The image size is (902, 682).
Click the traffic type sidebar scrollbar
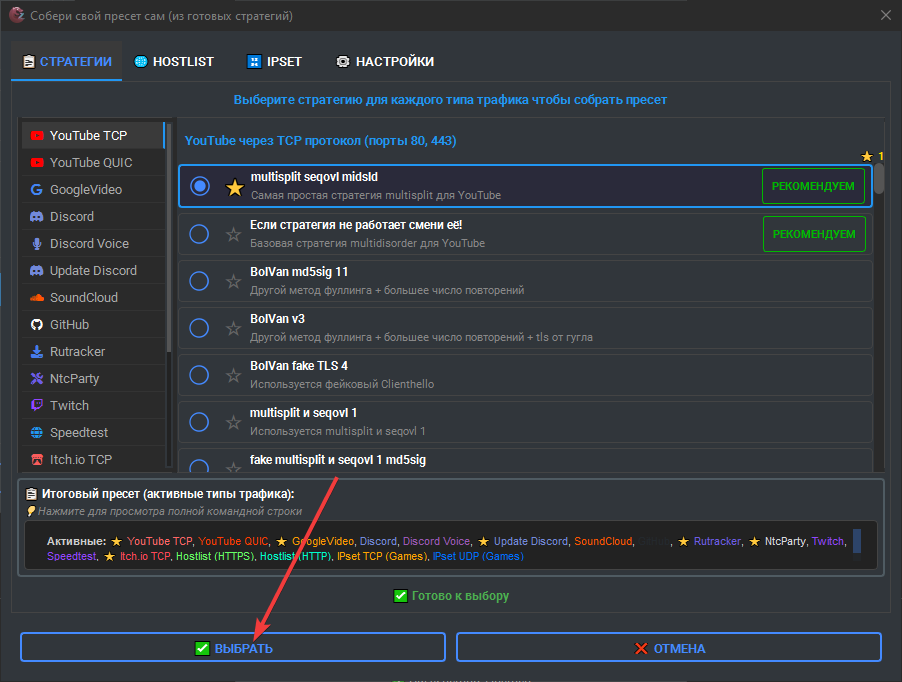click(x=168, y=237)
